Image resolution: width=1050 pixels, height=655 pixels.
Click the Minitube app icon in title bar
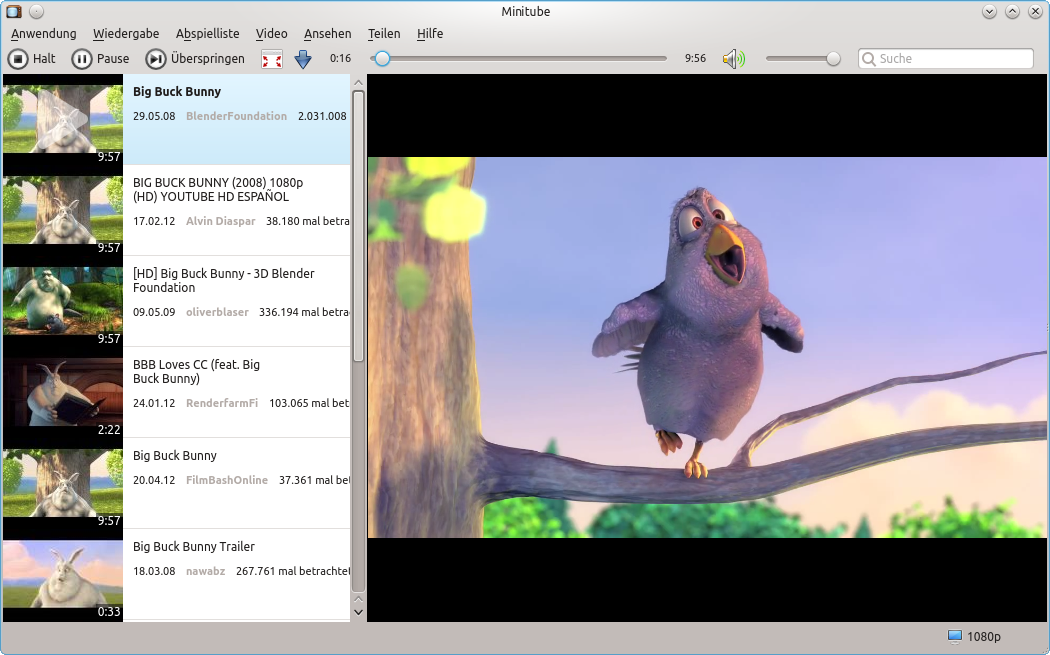[x=13, y=12]
